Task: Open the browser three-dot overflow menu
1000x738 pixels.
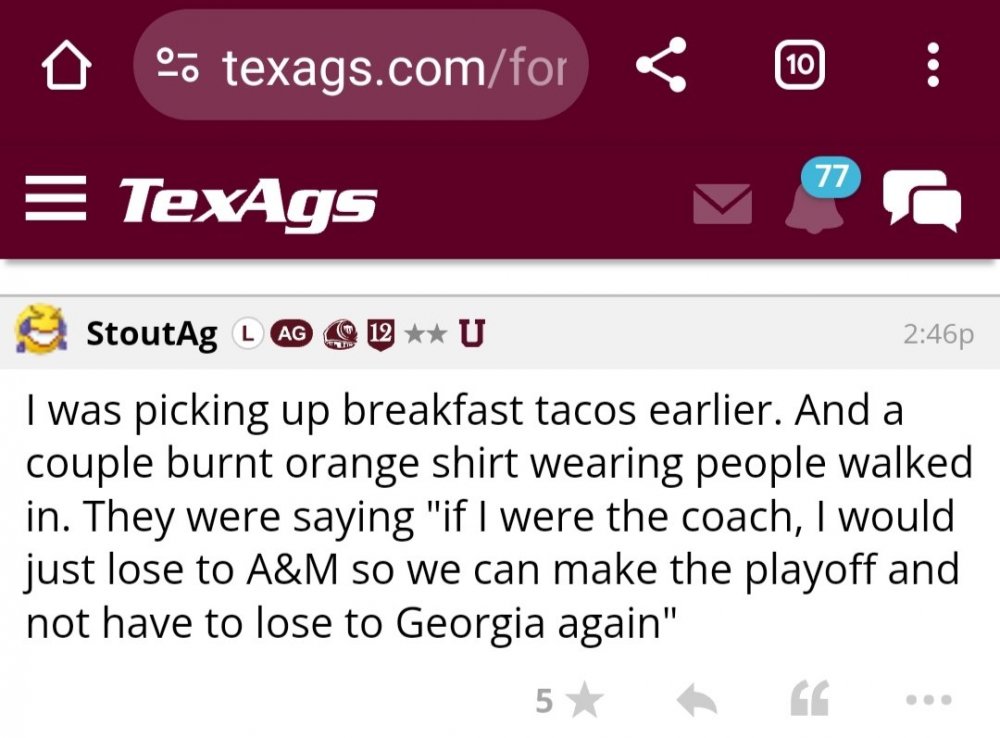Action: tap(932, 67)
